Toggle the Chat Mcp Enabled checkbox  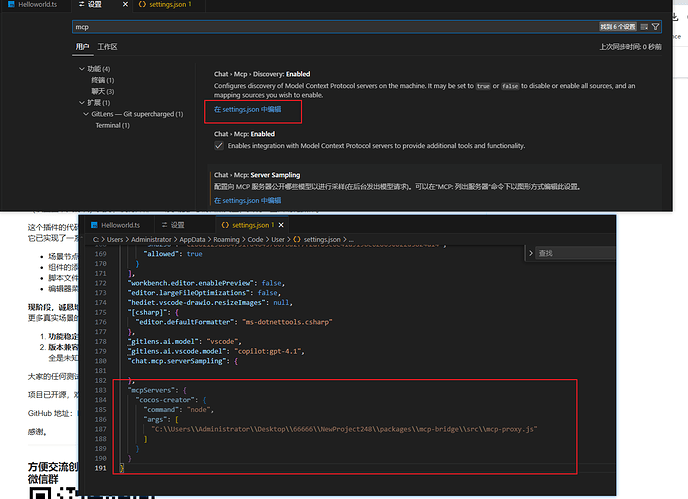click(220, 146)
